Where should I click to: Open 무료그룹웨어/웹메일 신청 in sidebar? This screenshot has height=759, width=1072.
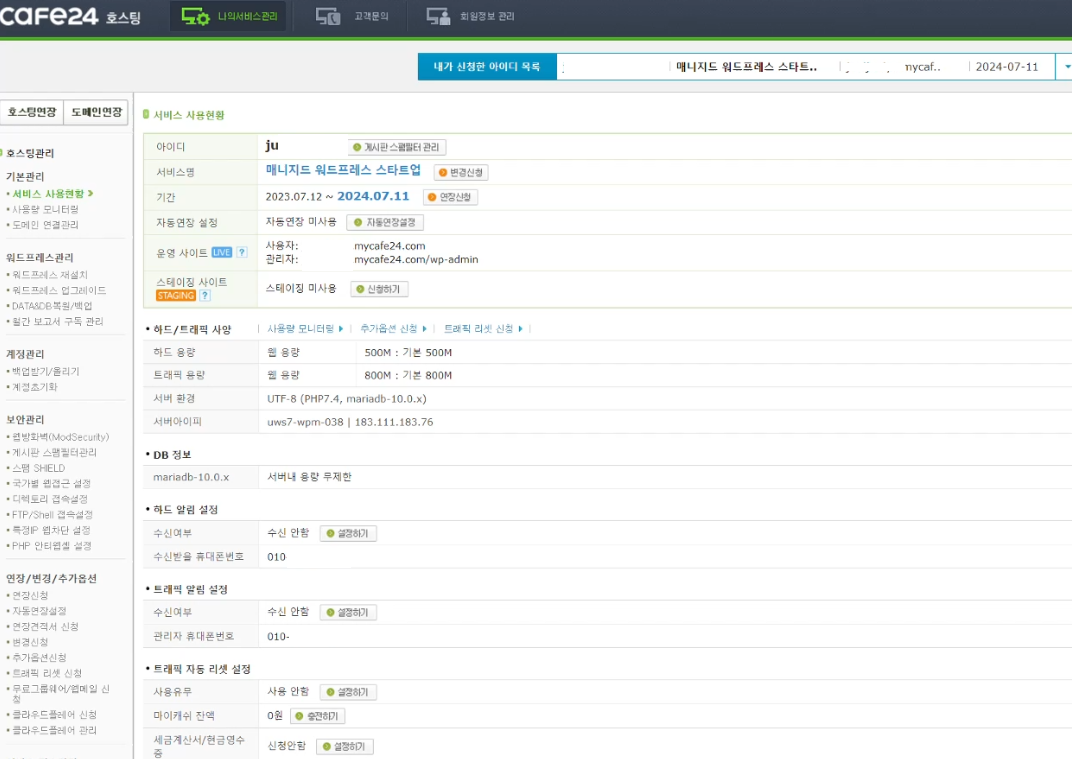tap(60, 693)
